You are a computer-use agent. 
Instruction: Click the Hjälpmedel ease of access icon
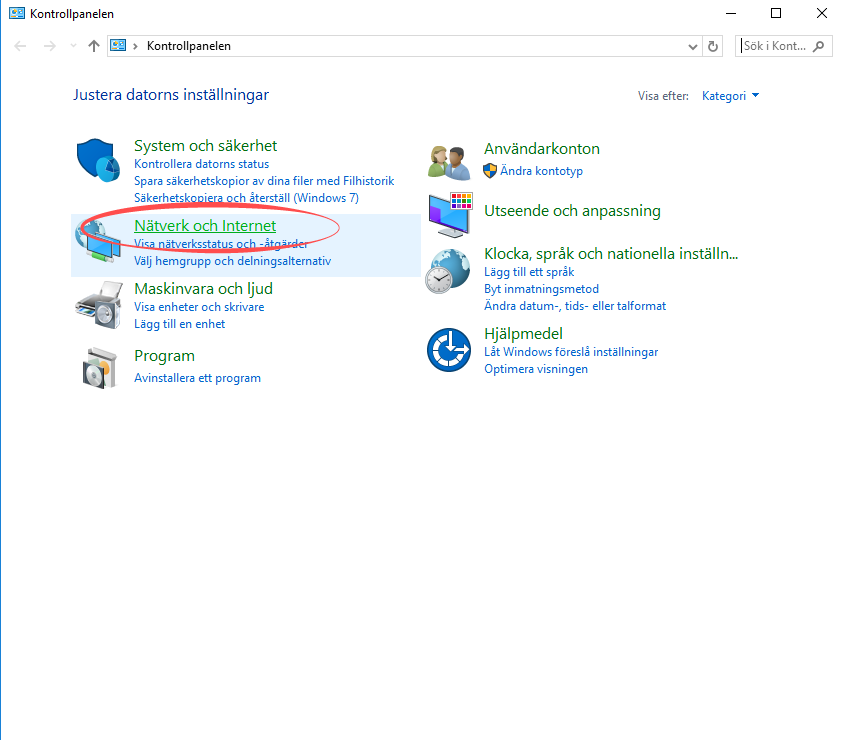point(449,350)
